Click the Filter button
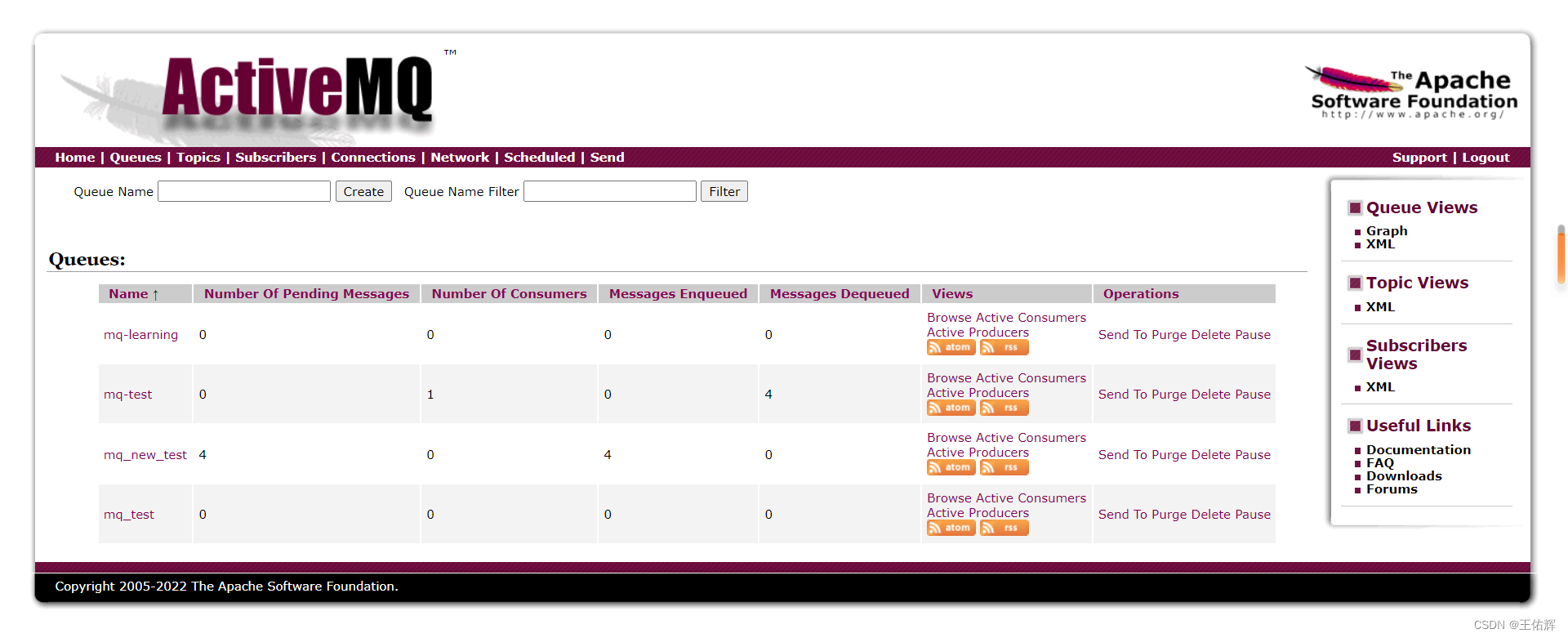 (x=724, y=191)
